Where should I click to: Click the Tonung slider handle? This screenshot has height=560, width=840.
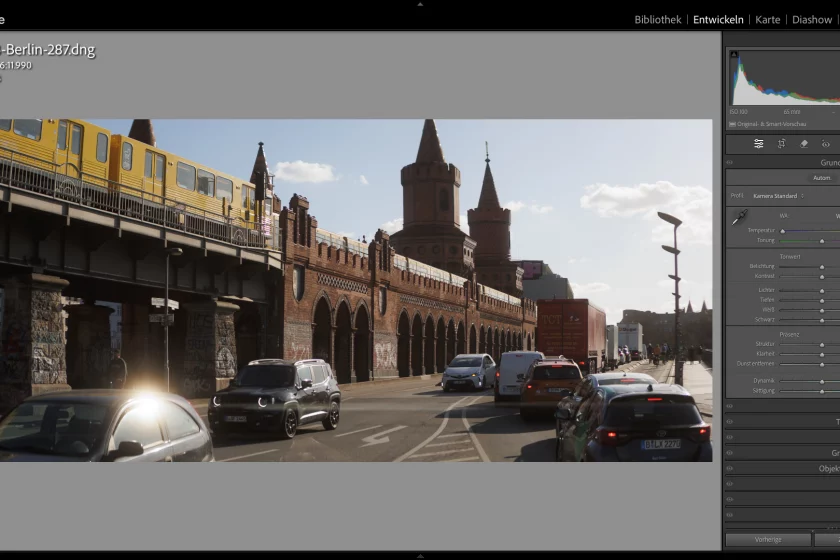click(822, 241)
